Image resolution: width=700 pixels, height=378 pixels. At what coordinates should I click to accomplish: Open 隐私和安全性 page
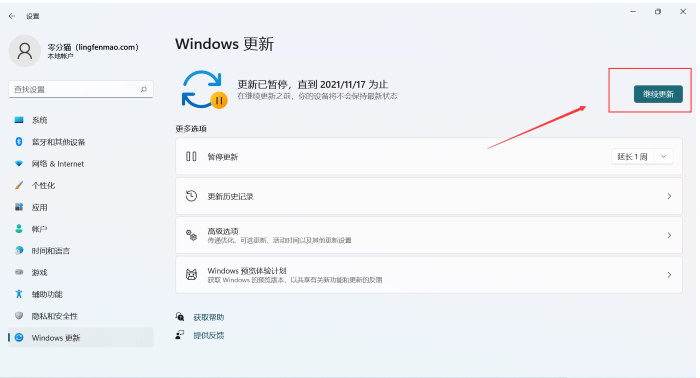point(54,316)
